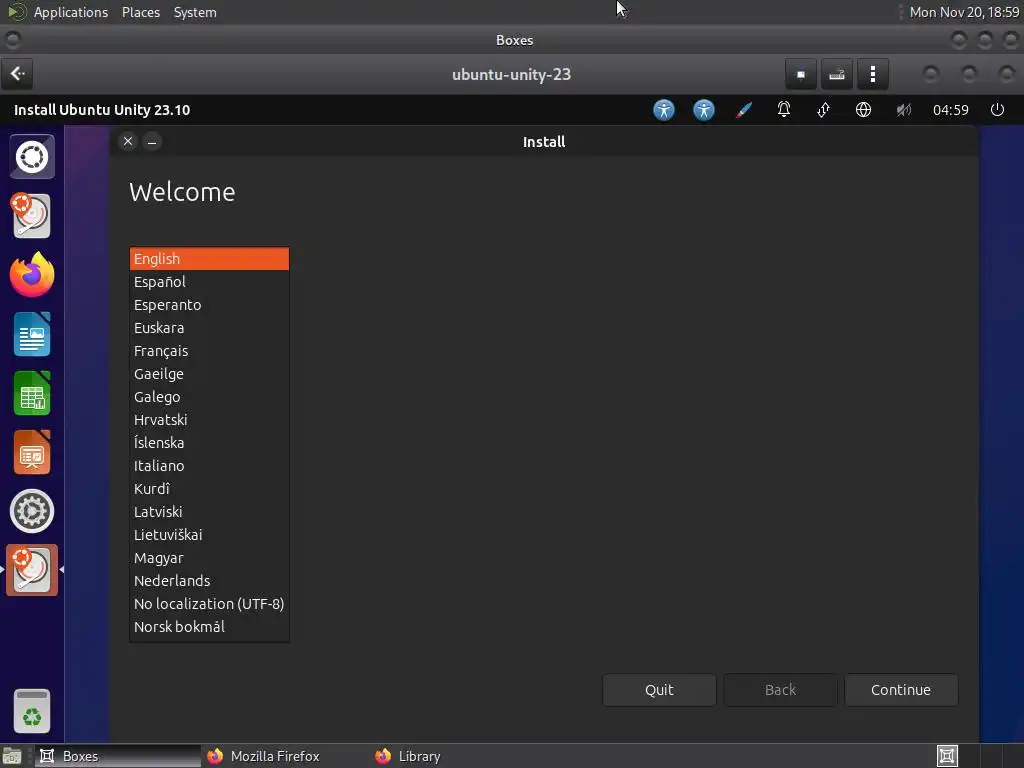Open the muted volume indicator
This screenshot has height=768, width=1024.
point(903,110)
